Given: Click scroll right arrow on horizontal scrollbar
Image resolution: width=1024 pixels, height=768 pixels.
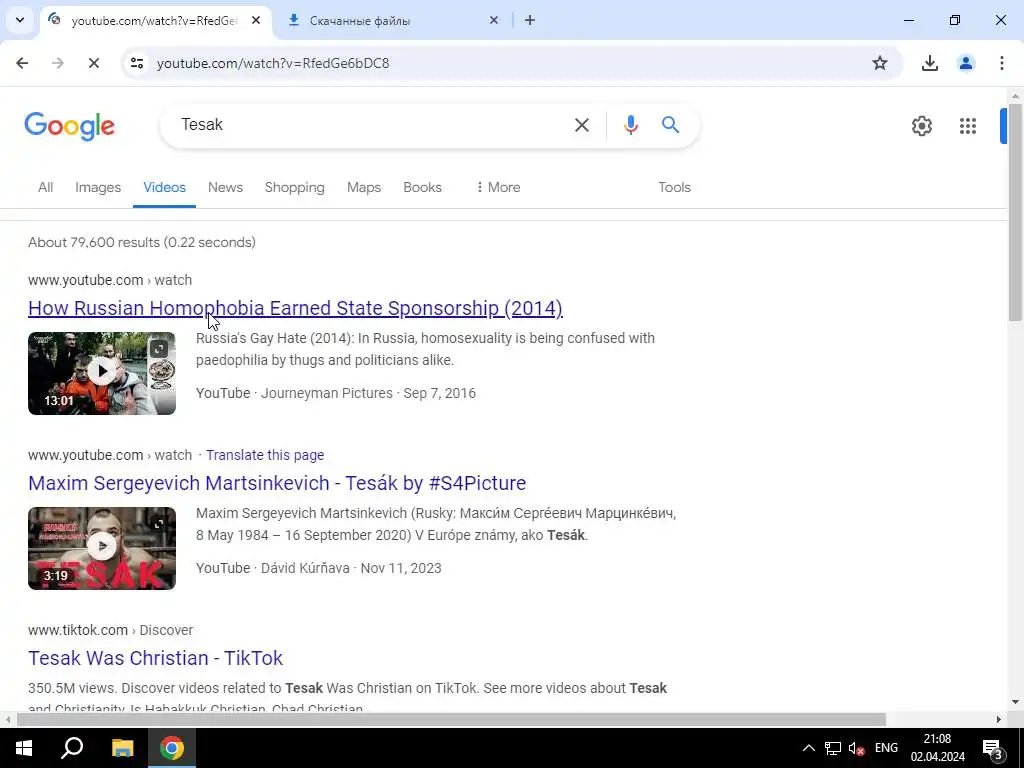Looking at the screenshot, I should click(999, 720).
